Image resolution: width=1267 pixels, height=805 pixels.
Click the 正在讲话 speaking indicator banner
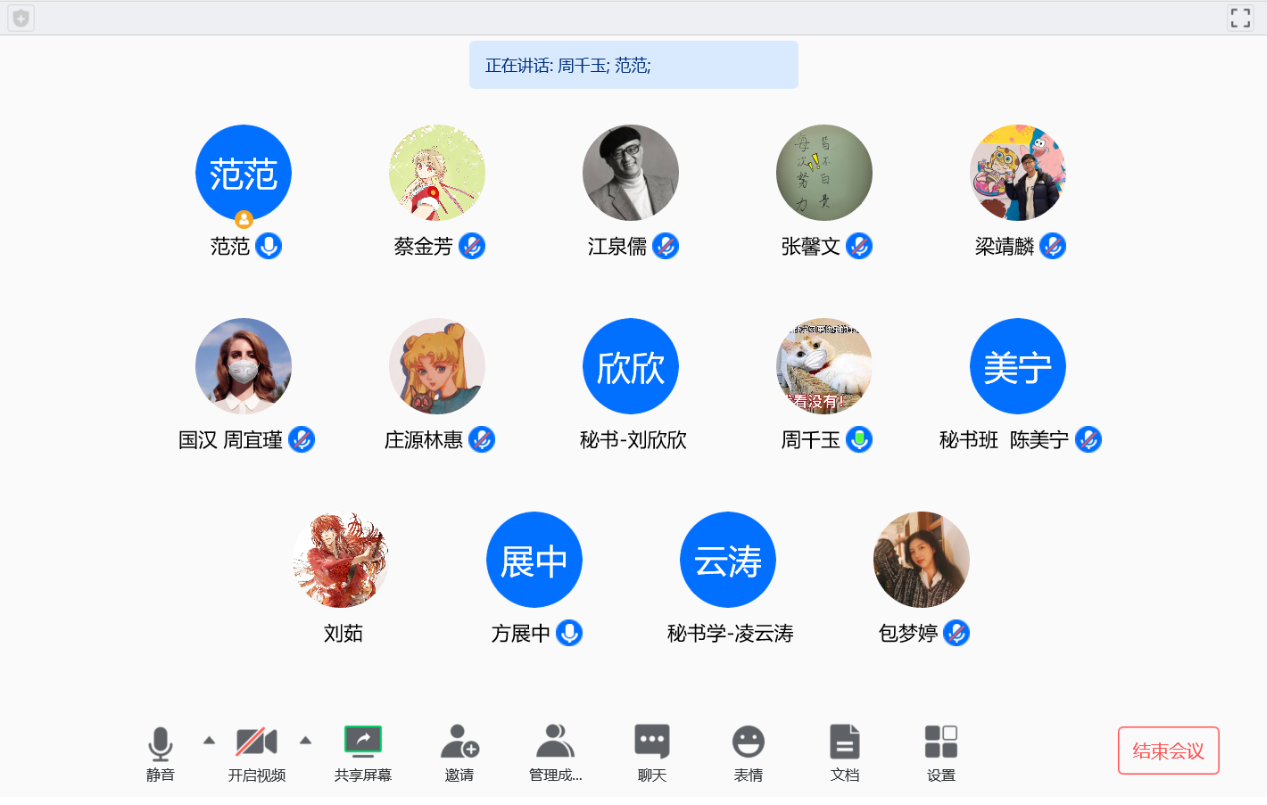coord(633,65)
